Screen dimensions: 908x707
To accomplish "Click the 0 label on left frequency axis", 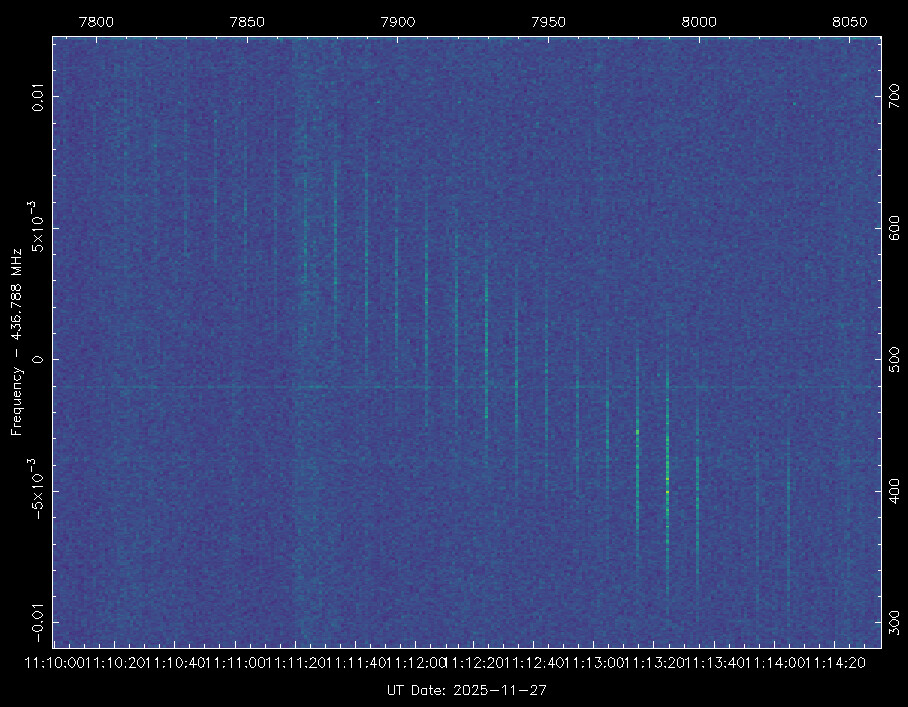I will point(38,360).
